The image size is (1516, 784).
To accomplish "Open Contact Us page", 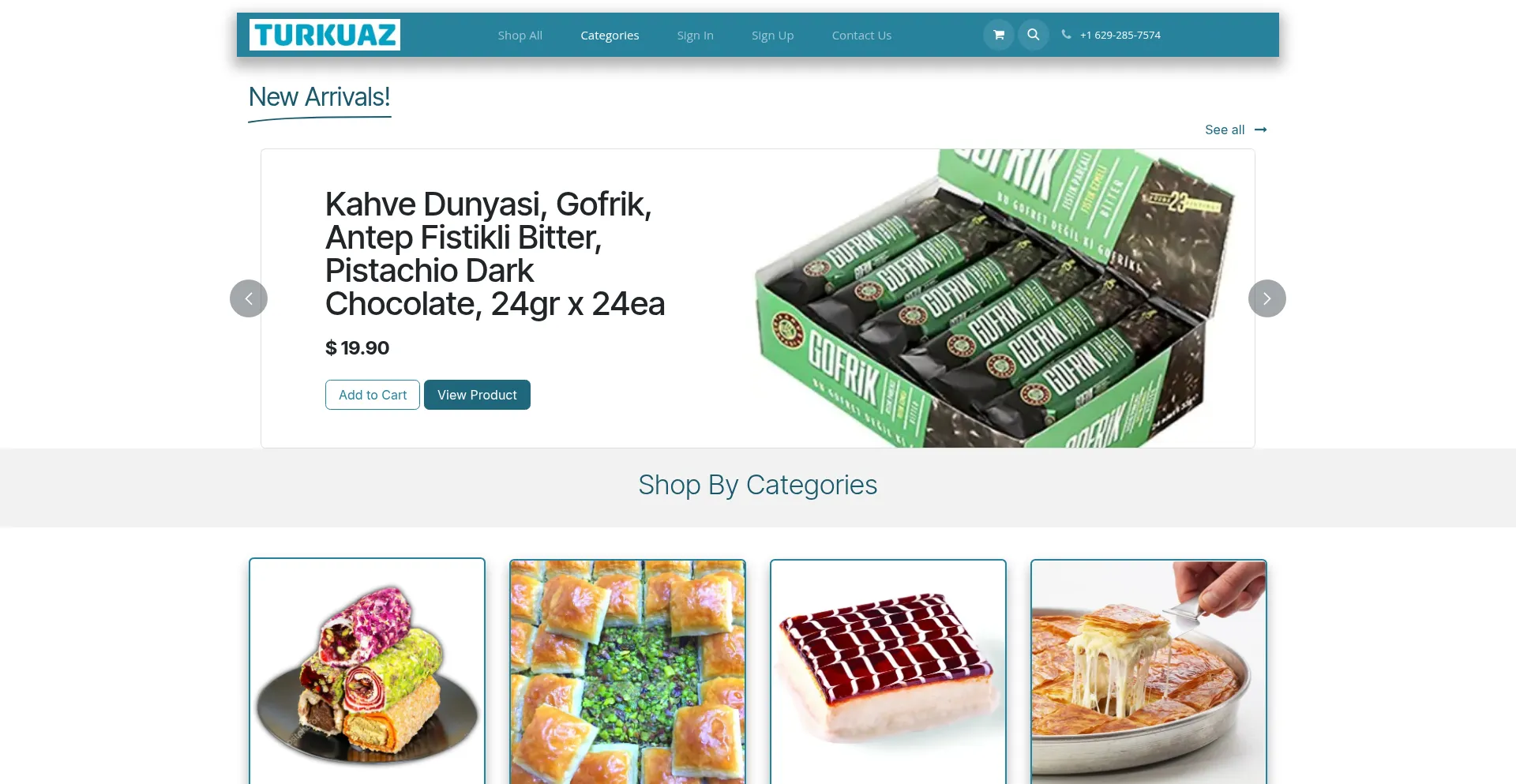I will click(861, 36).
